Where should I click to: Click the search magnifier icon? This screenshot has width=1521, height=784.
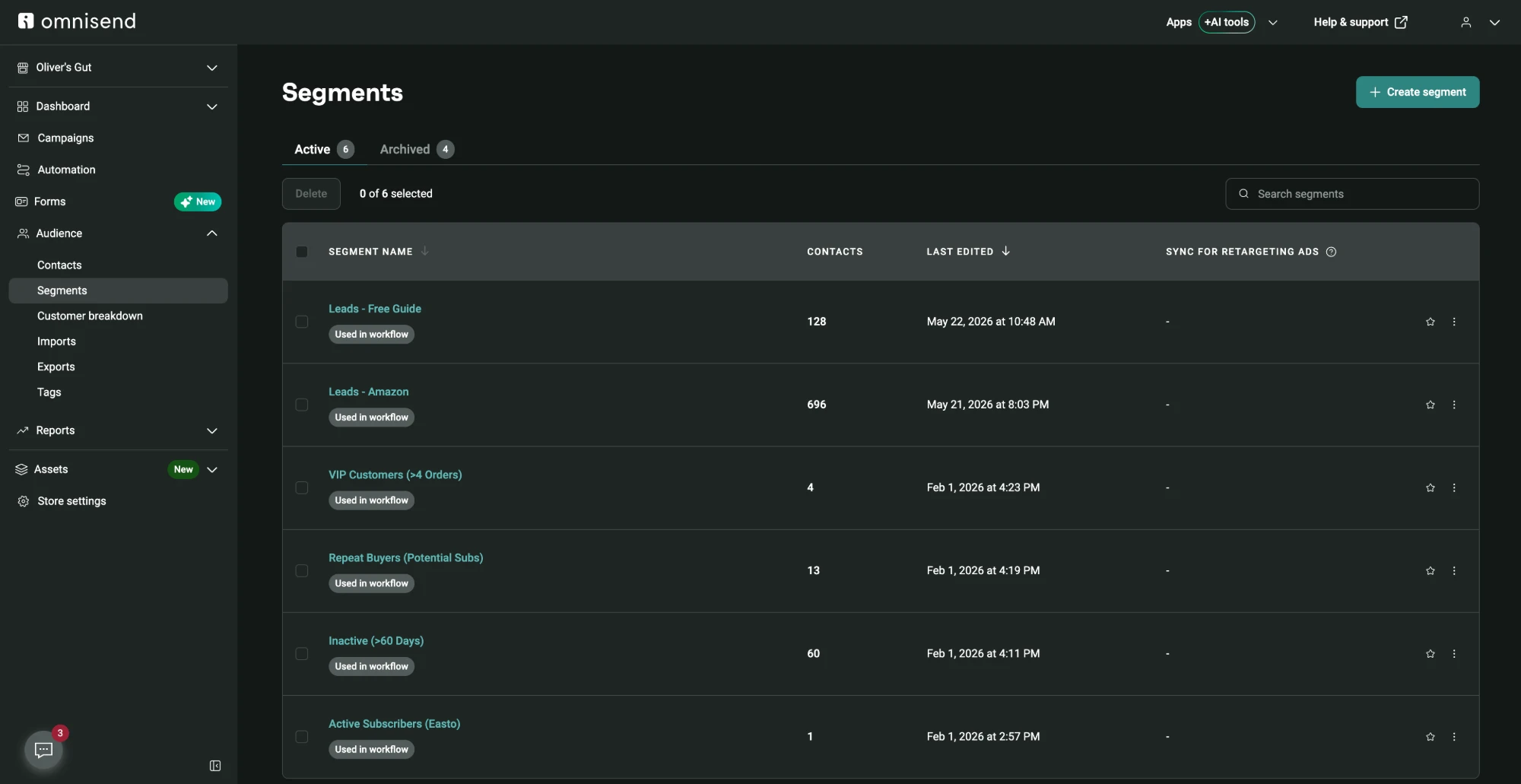tap(1243, 194)
